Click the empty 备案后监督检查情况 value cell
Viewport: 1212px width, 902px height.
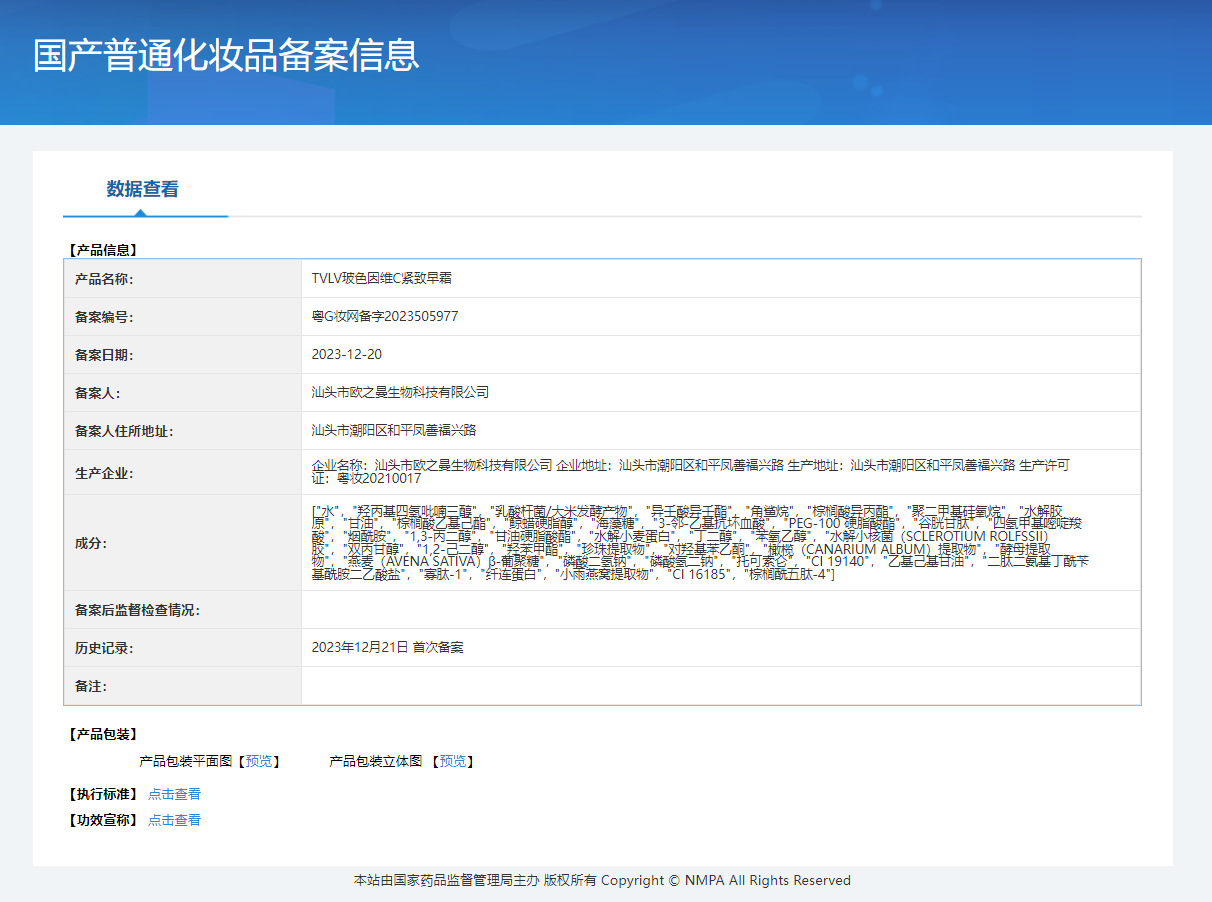click(720, 609)
